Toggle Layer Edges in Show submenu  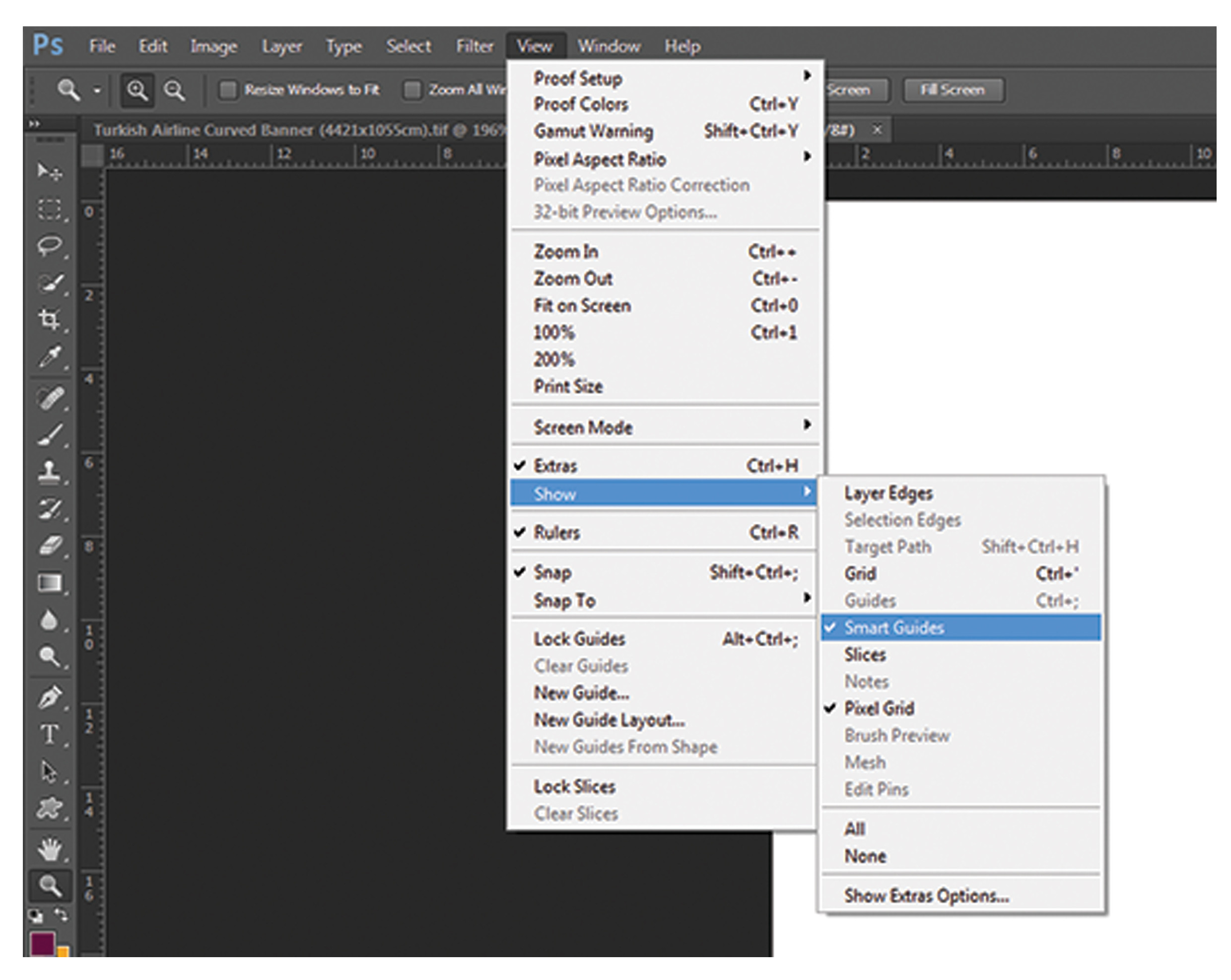click(x=961, y=493)
